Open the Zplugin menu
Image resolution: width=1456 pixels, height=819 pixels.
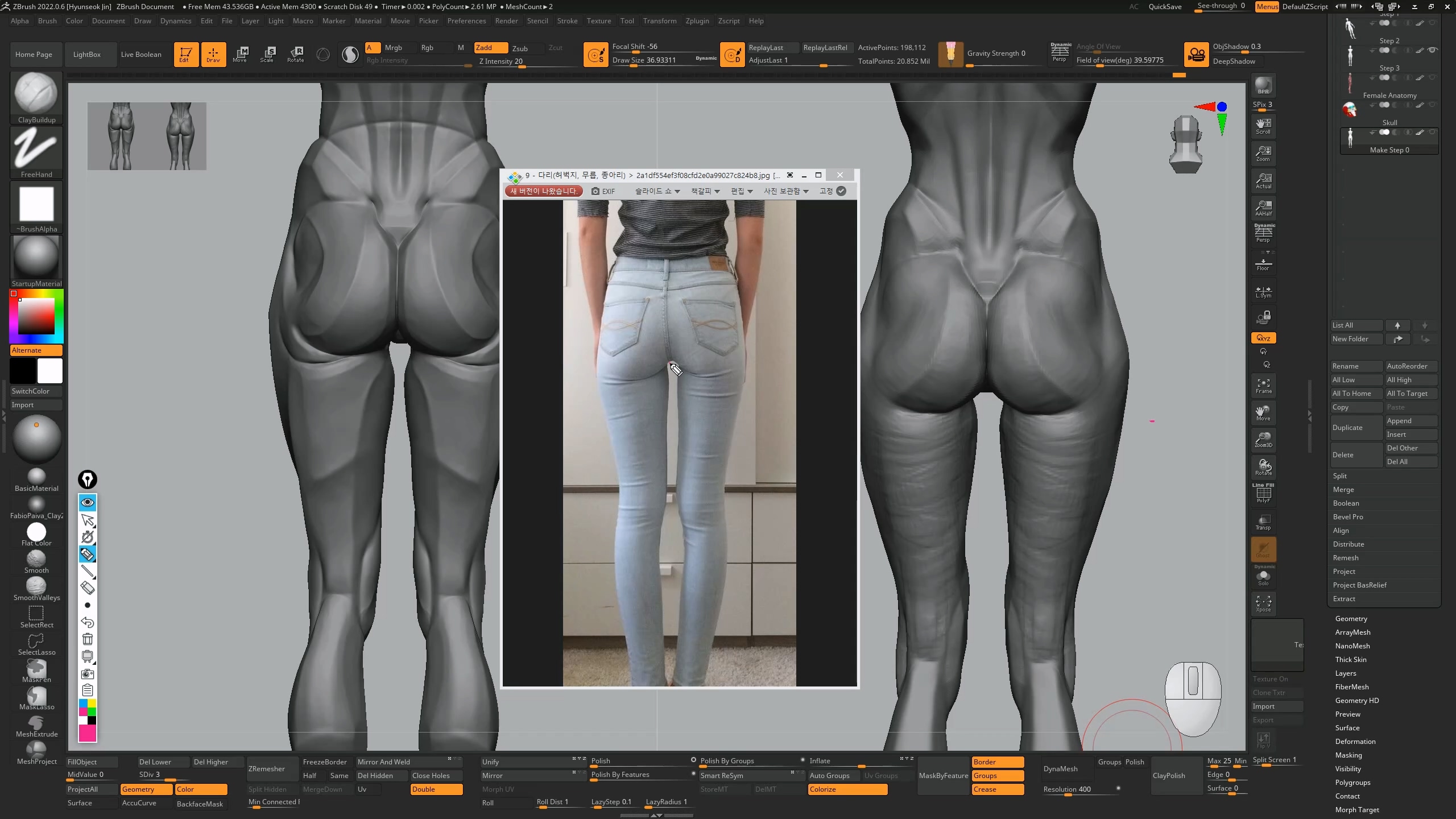[x=697, y=21]
